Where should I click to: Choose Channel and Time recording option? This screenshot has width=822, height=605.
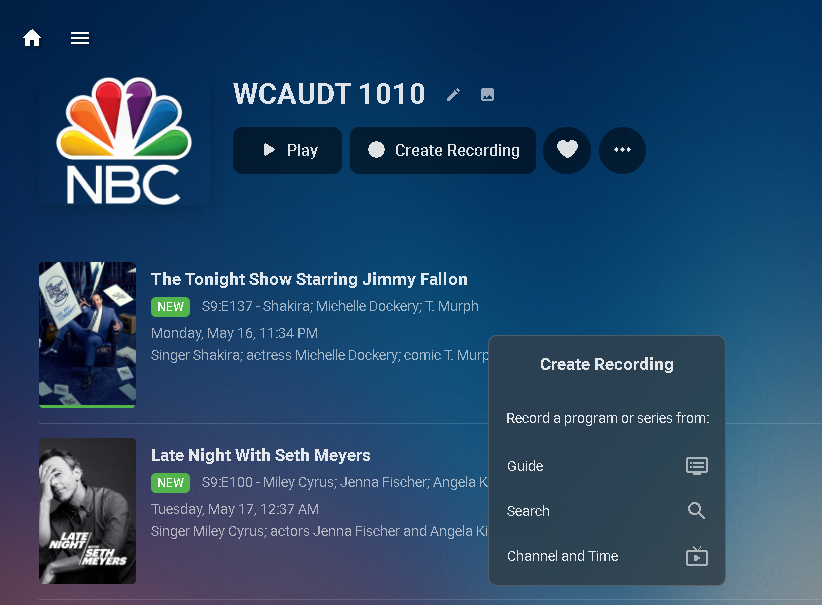[x=607, y=556]
